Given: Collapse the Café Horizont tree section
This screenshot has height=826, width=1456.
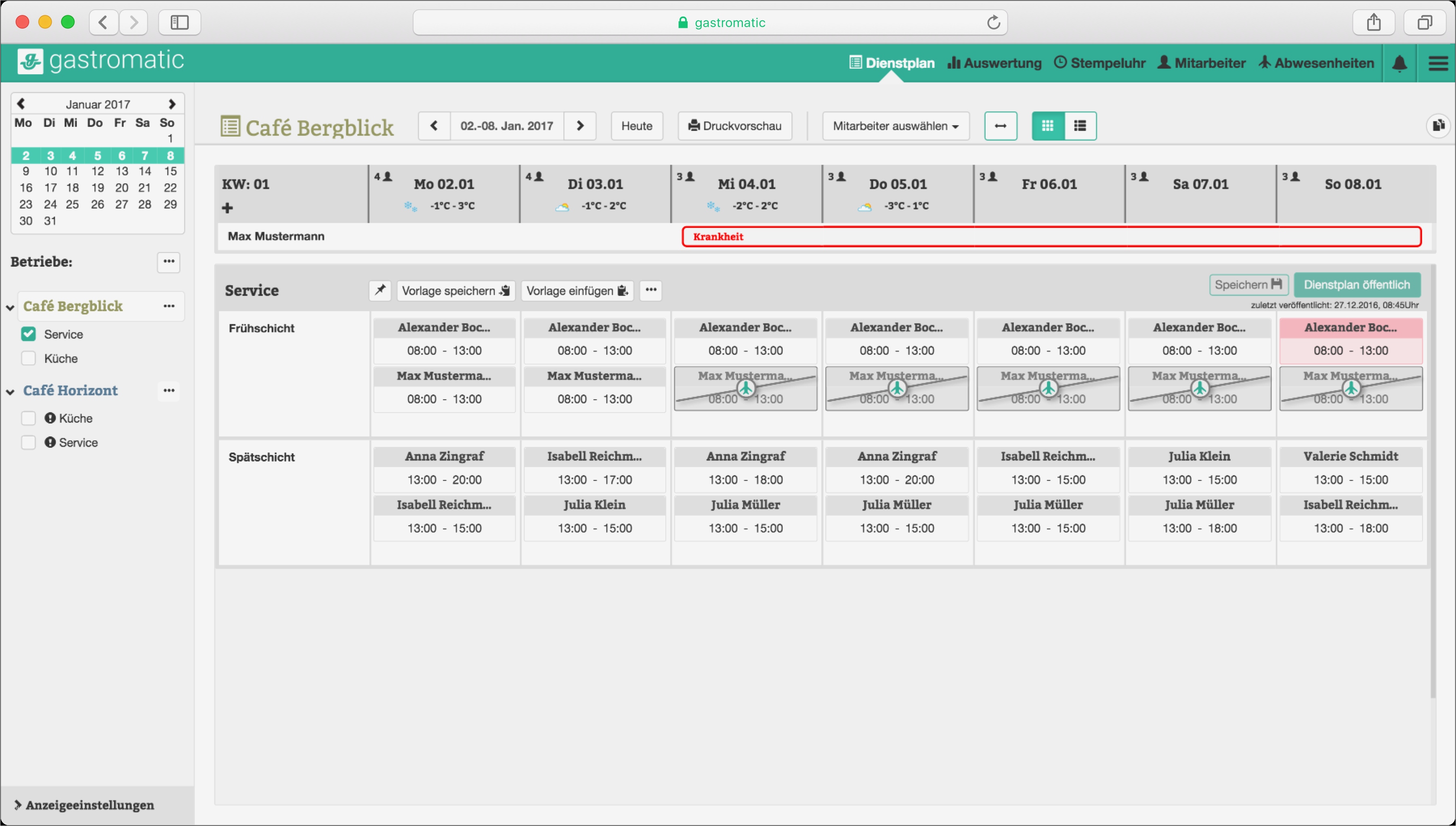Looking at the screenshot, I should (x=10, y=392).
